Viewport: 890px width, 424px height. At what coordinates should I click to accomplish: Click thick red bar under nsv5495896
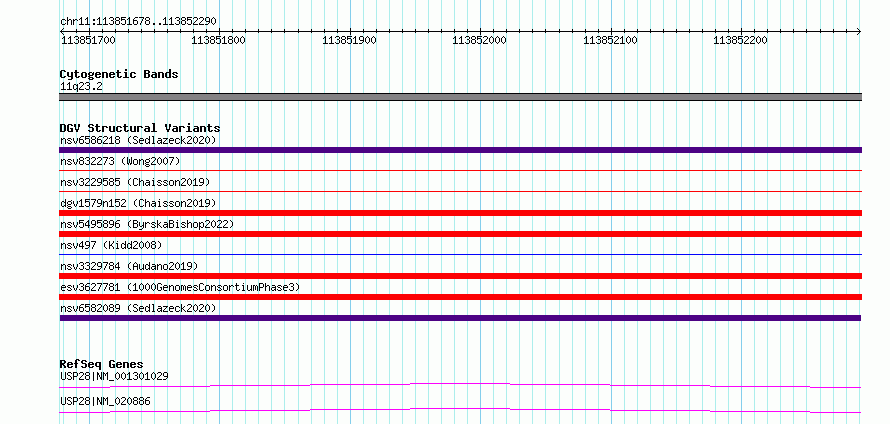460,234
